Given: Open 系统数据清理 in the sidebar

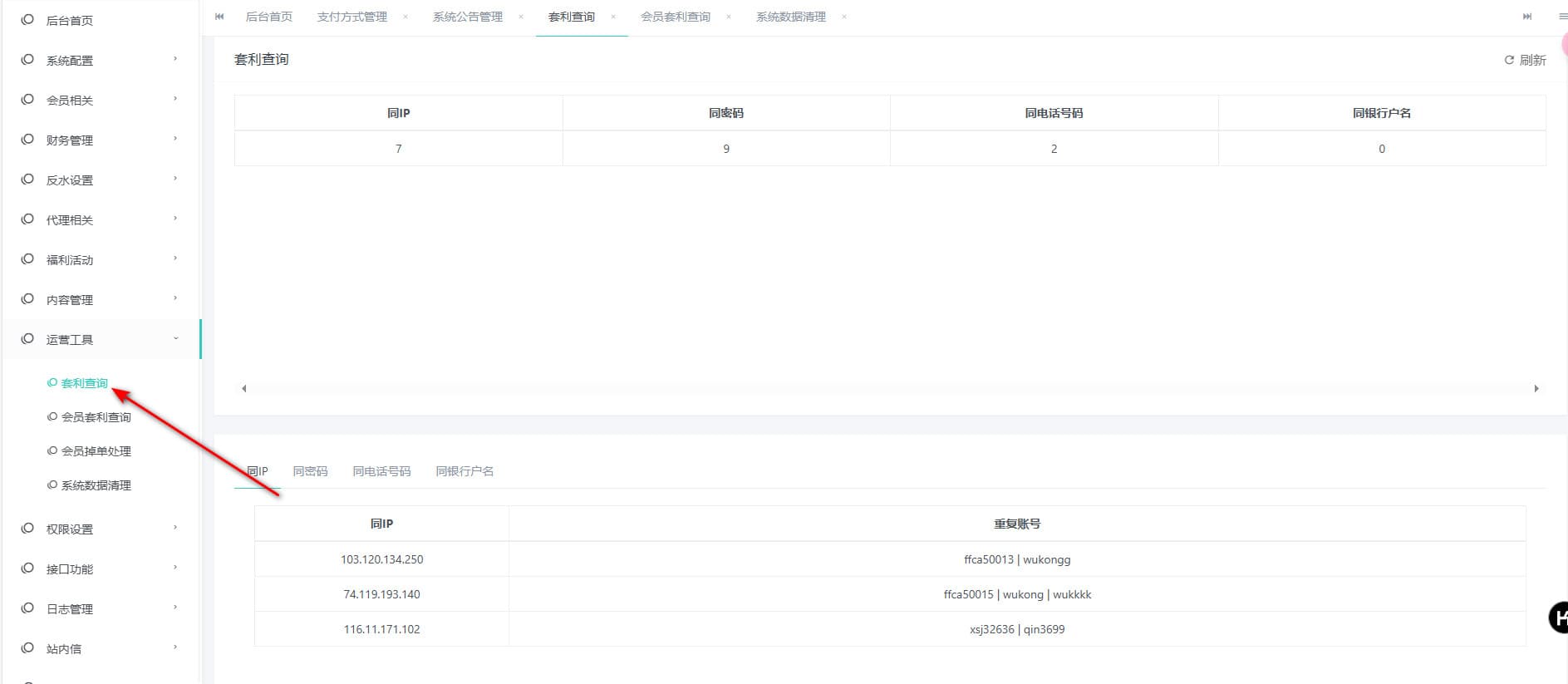Looking at the screenshot, I should (x=96, y=485).
